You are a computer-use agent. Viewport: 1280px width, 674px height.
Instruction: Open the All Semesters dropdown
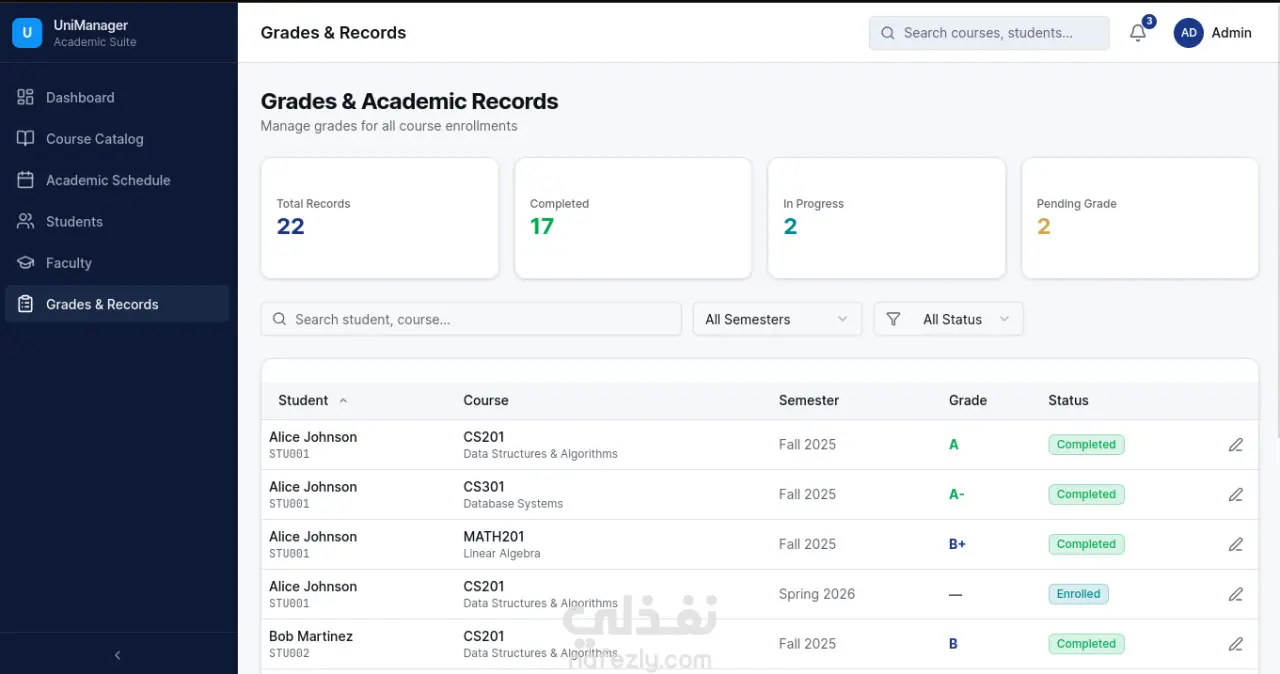pyautogui.click(x=776, y=319)
